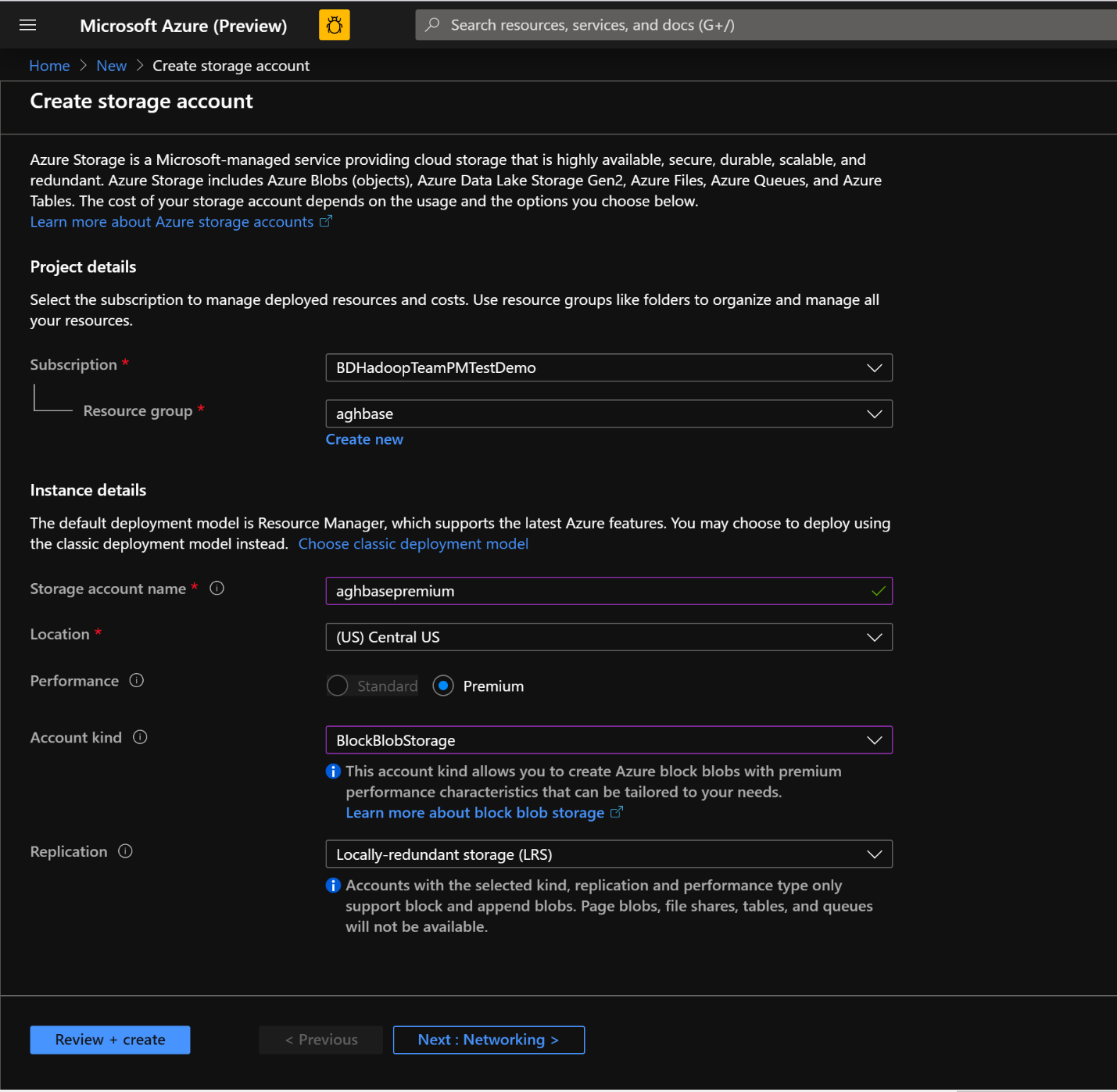Expand the Replication dropdown
1117x1092 pixels.
874,854
